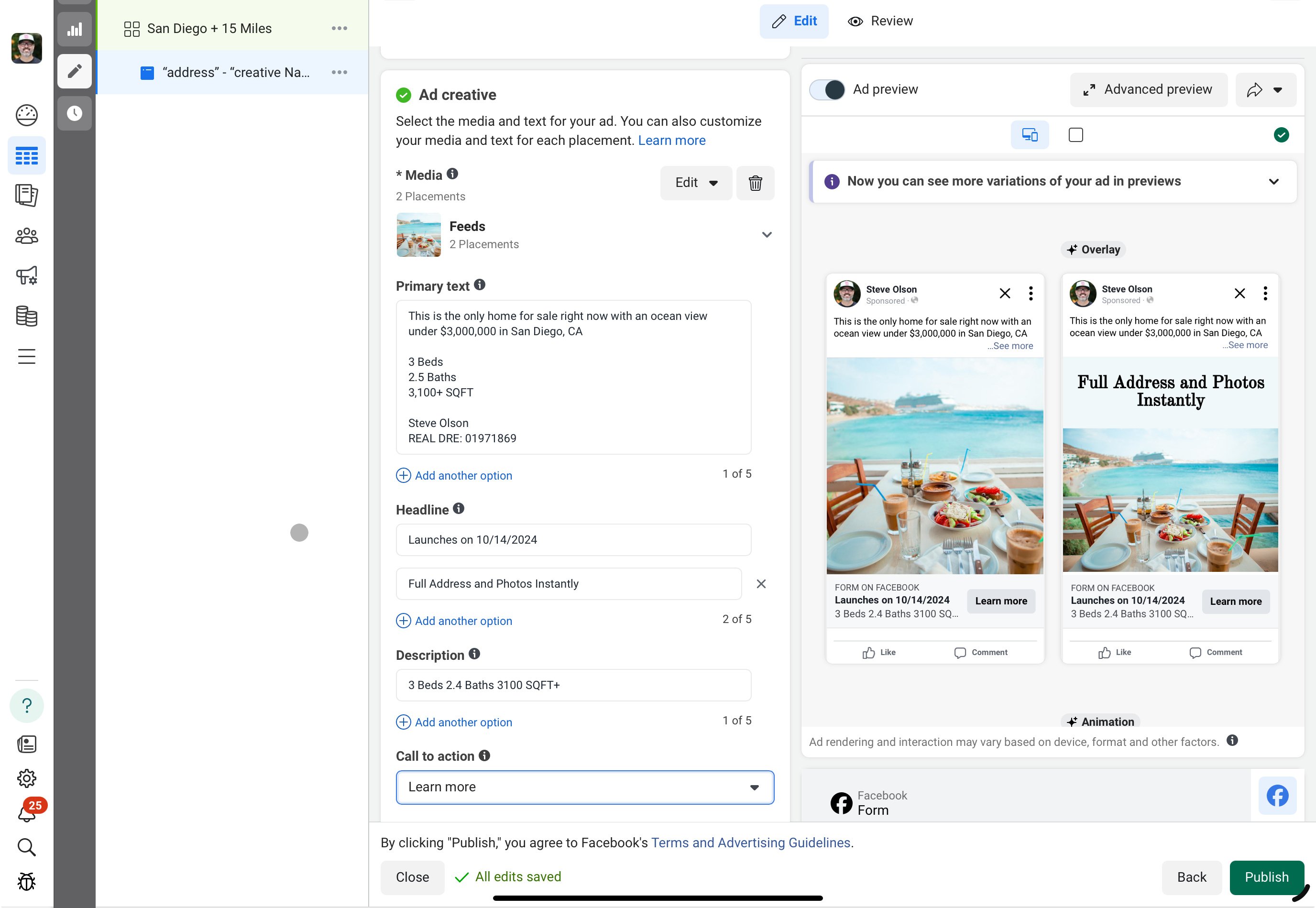The width and height of the screenshot is (1316, 908).
Task: Select San Diego + 15 Miles ad set
Action: click(209, 28)
